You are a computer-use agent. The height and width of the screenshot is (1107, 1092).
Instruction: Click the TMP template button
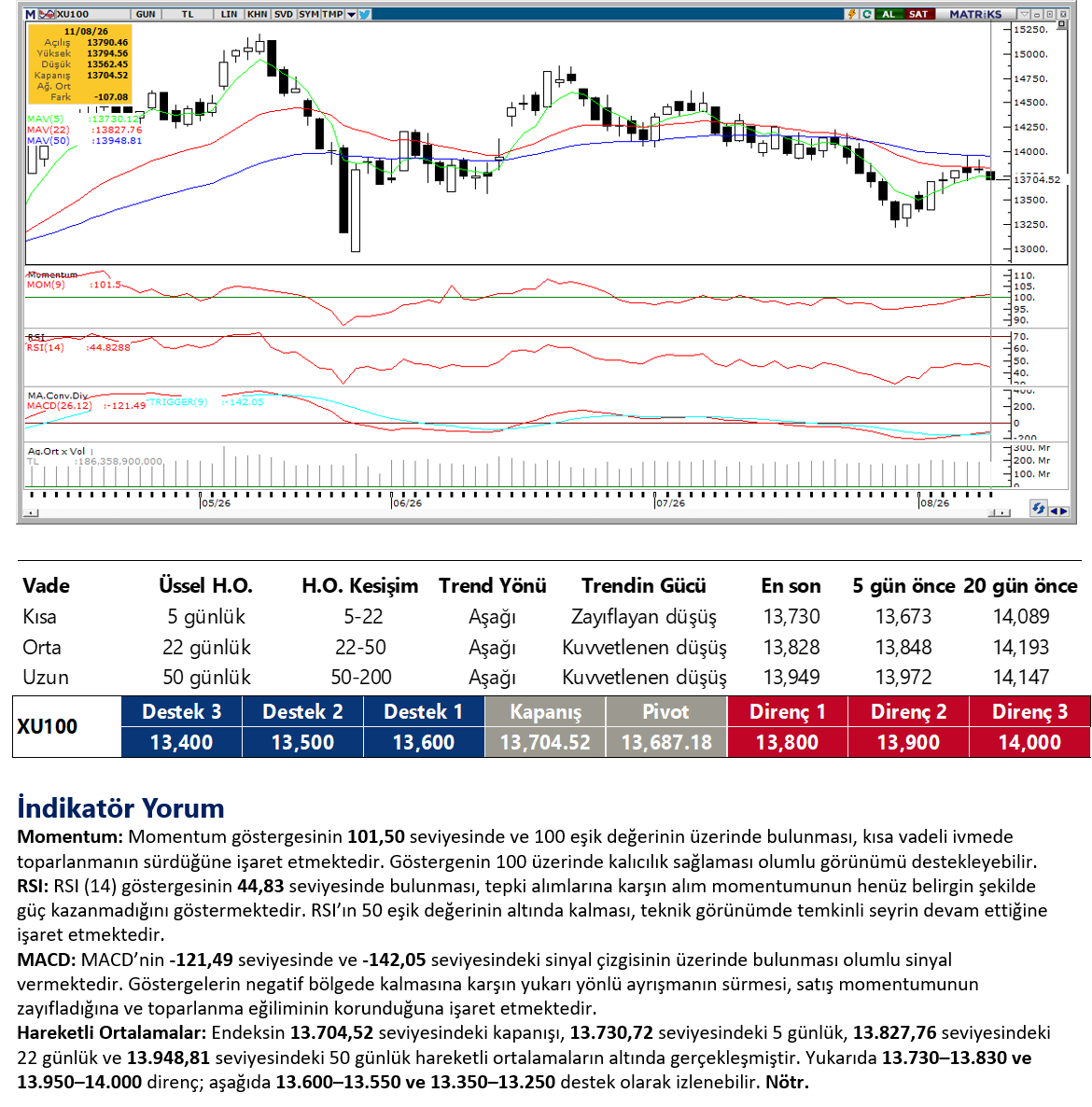point(332,14)
